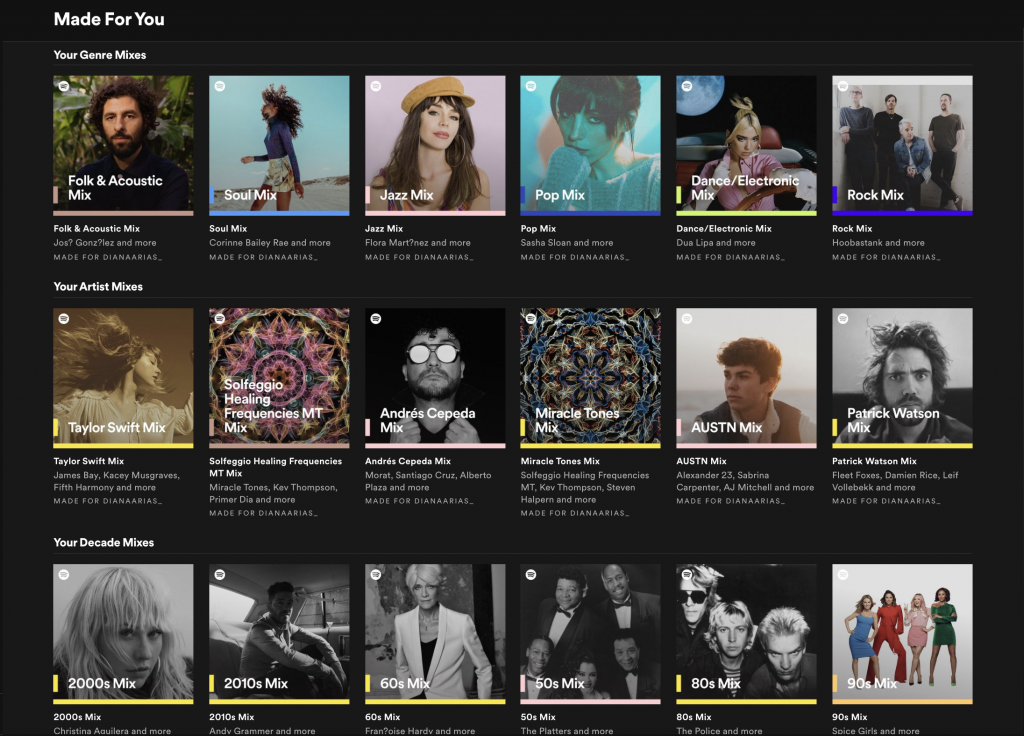Open the Folk & Acoustic Mix cover
This screenshot has height=736, width=1024.
tap(123, 146)
